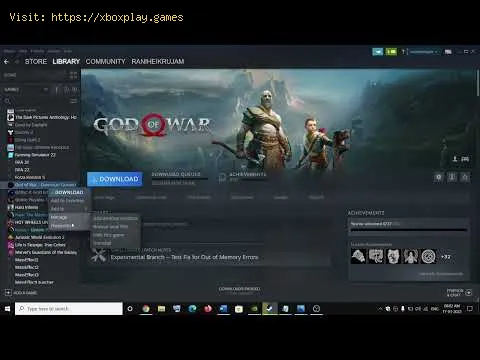480x360 pixels.
Task: Open the account name dropdown in header
Action: (x=424, y=52)
